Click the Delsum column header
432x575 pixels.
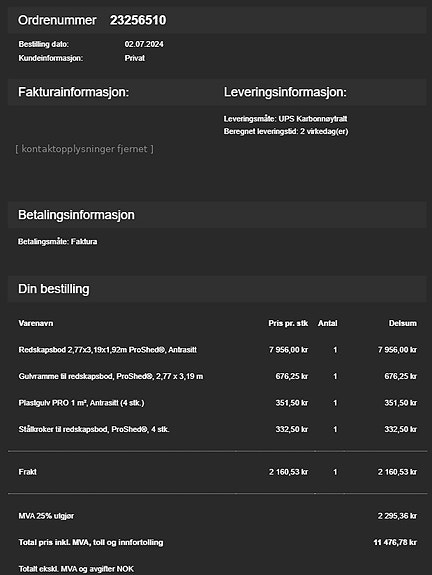(x=403, y=323)
